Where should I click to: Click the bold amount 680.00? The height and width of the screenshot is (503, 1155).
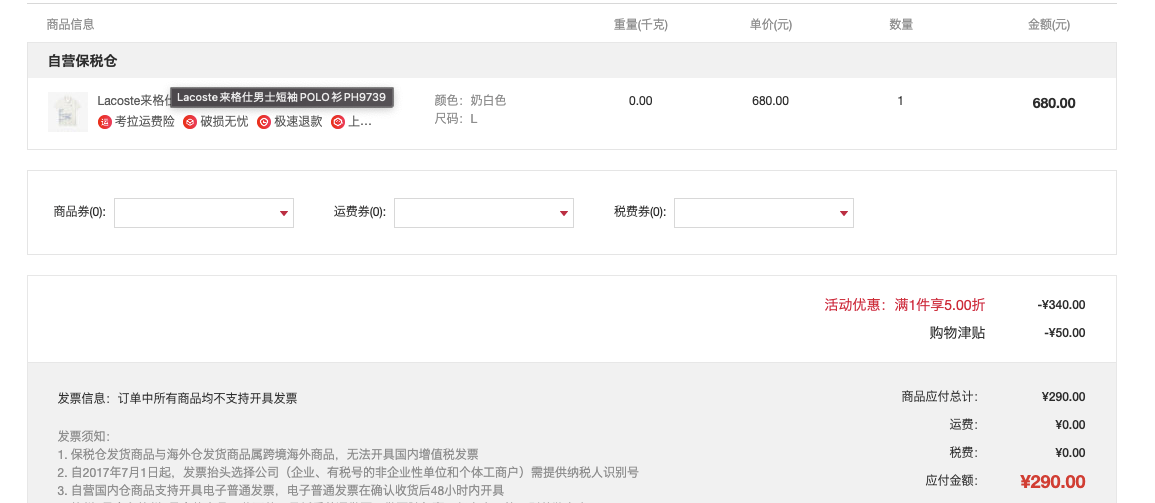pos(1053,103)
